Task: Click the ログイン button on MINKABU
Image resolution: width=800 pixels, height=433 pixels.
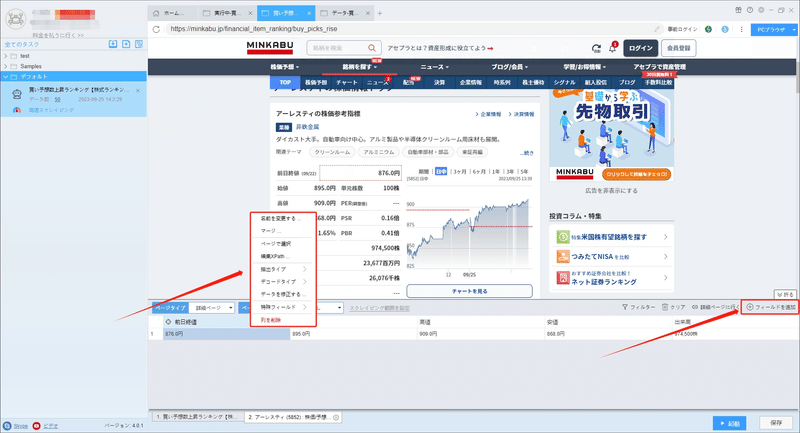Action: (x=640, y=48)
